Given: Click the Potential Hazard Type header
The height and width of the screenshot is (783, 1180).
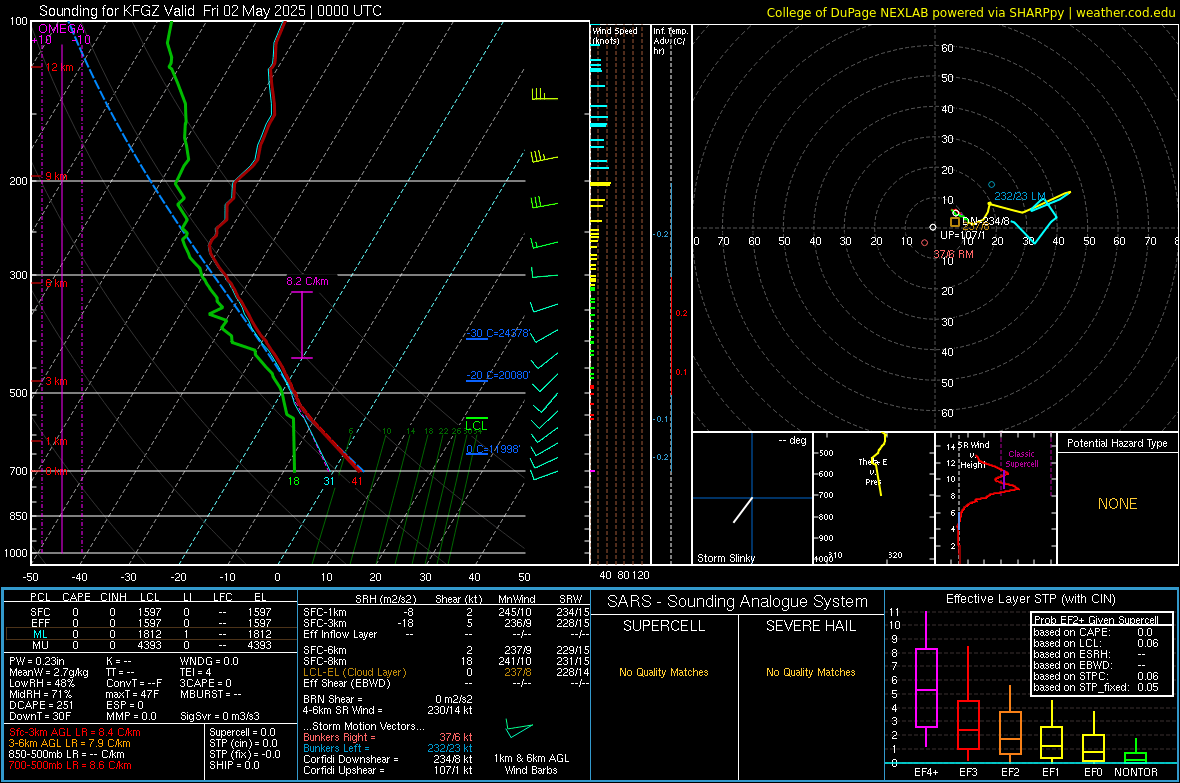Looking at the screenshot, I should (1117, 443).
